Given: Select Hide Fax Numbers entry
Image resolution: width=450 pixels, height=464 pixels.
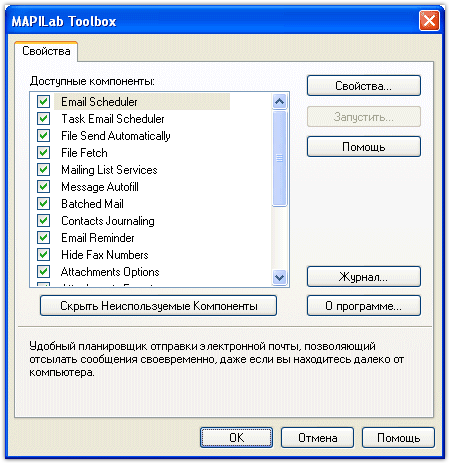Looking at the screenshot, I should pos(105,255).
